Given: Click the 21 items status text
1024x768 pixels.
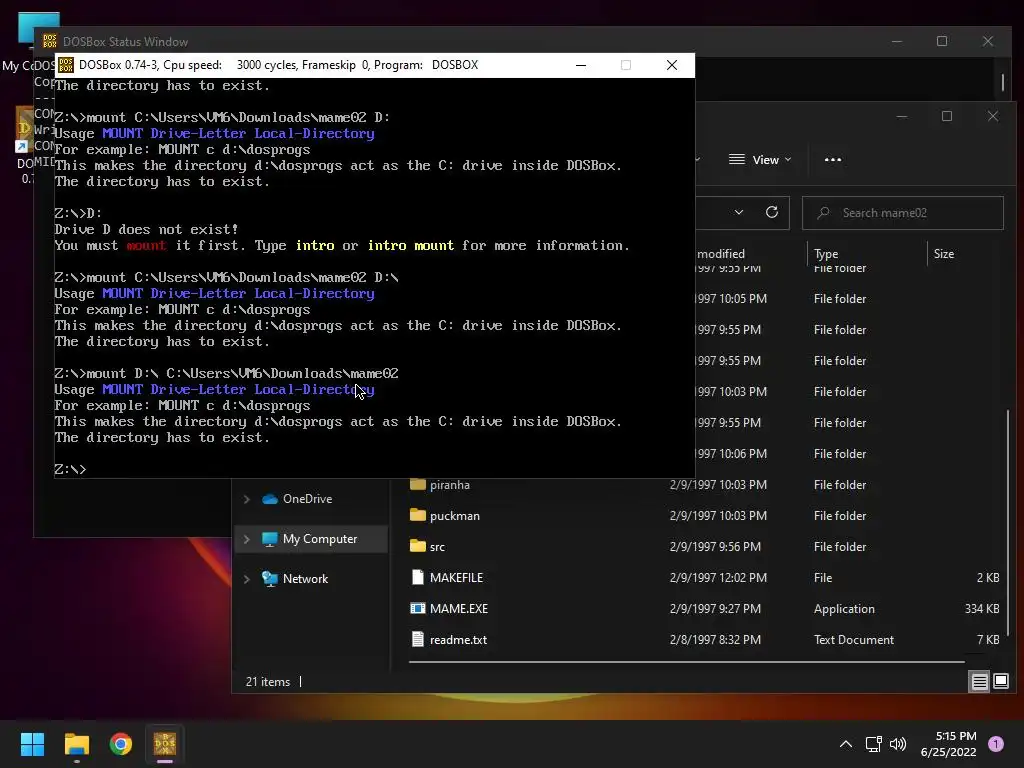Looking at the screenshot, I should coord(268,682).
